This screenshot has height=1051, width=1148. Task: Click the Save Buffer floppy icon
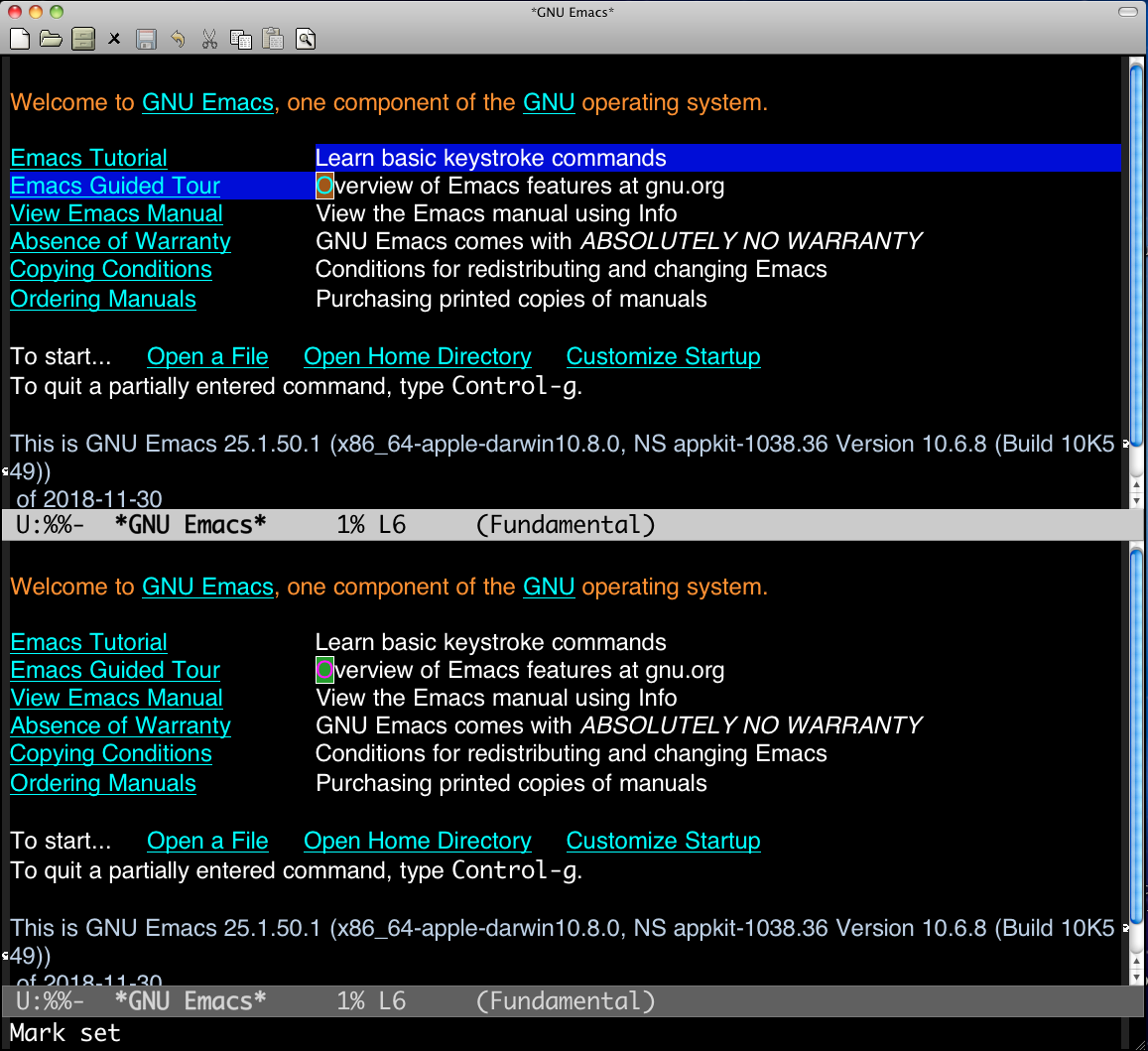[147, 39]
